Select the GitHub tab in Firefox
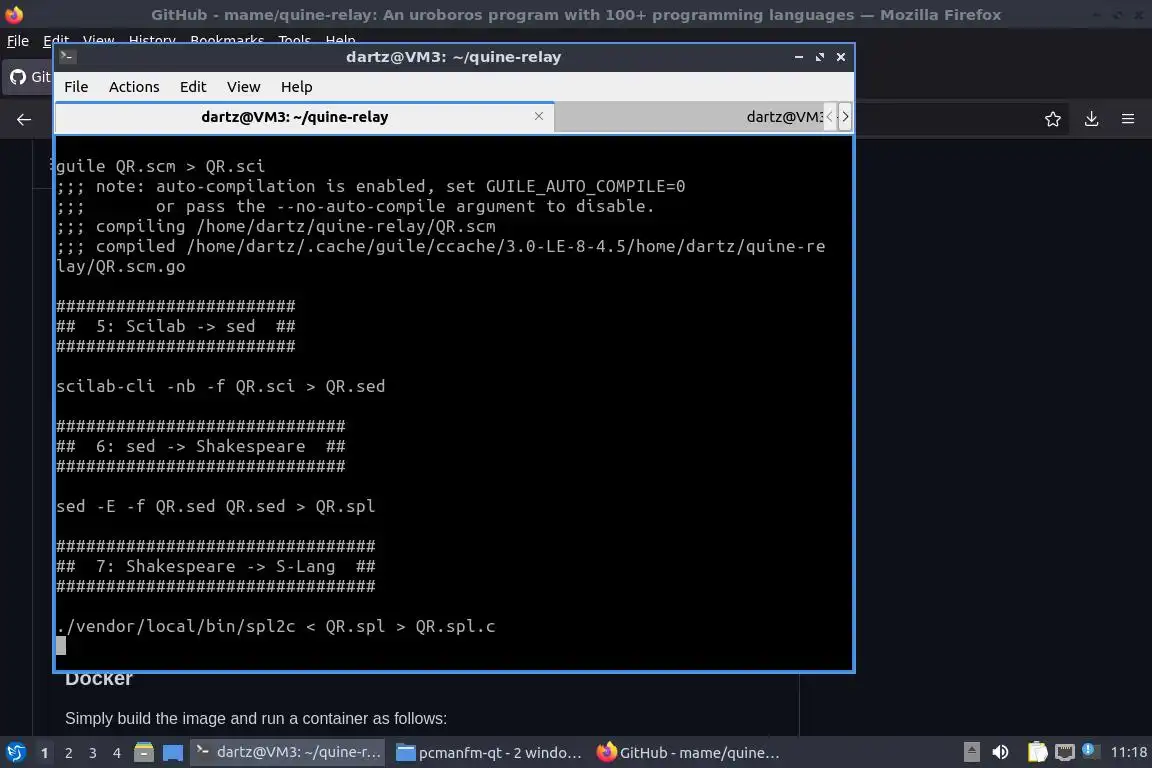 pos(29,76)
